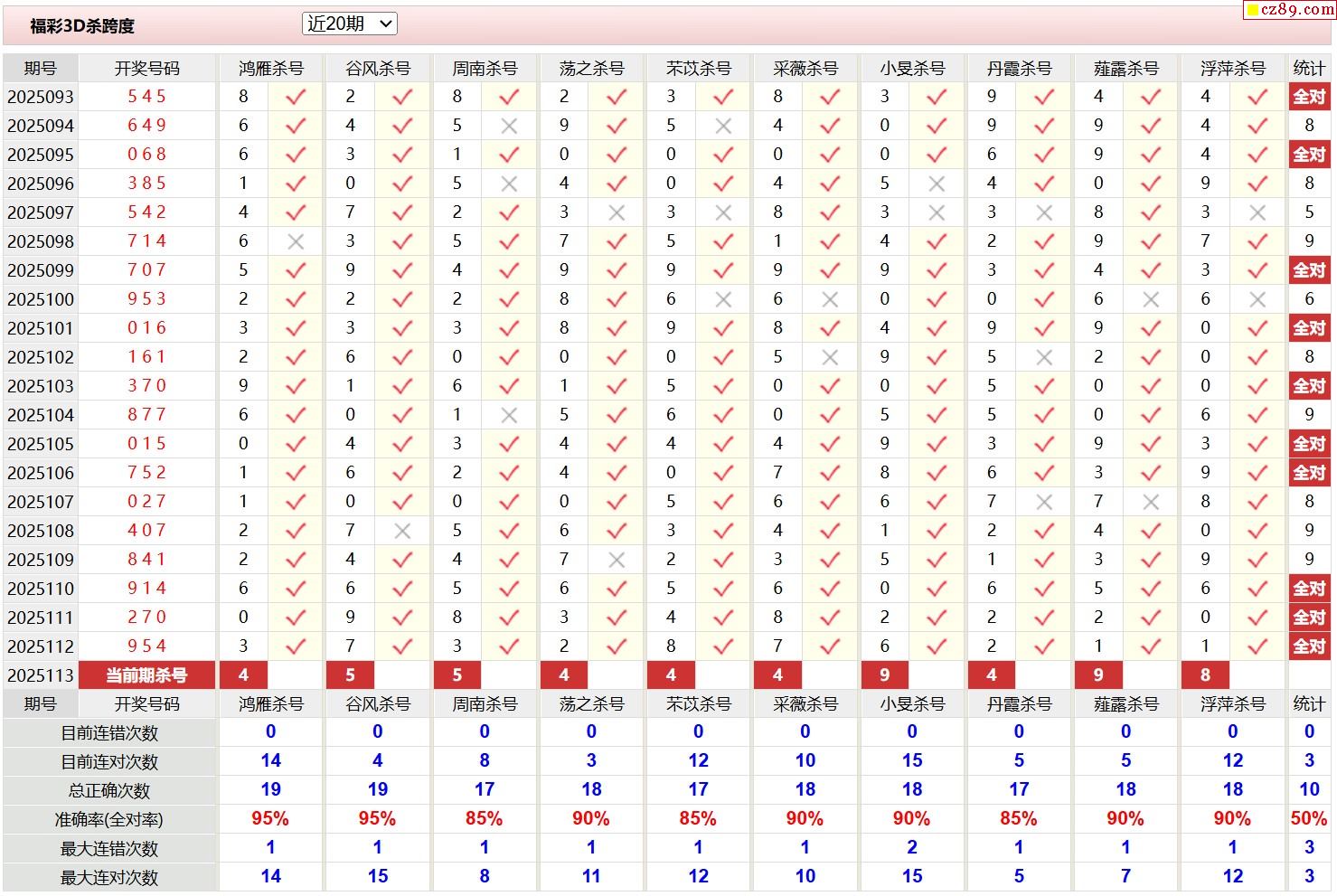The width and height of the screenshot is (1337, 896).
Task: Click the 全对 badge in row 2025099
Action: 1309,270
